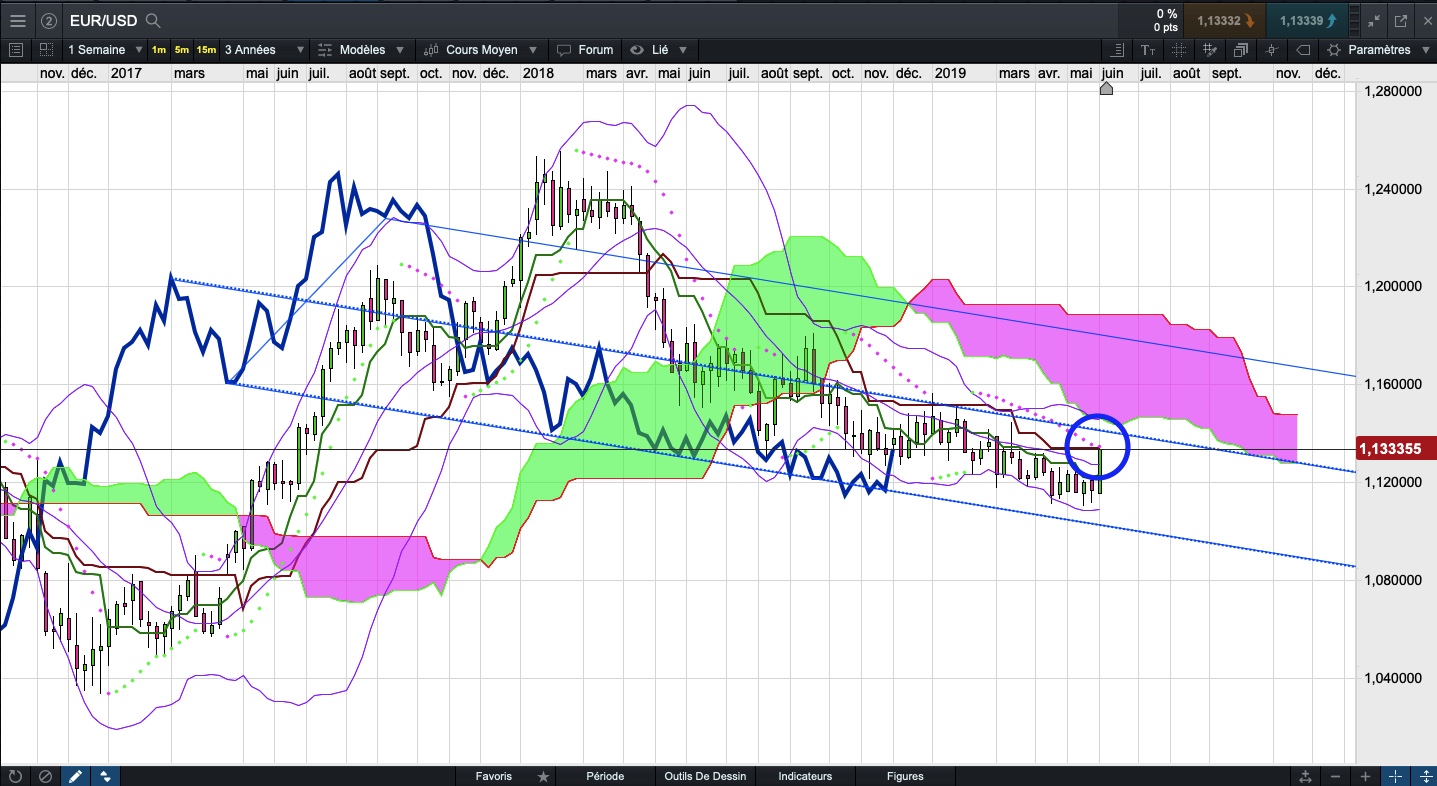Open the Paramètres settings dropdown
The width and height of the screenshot is (1437, 786).
[1377, 50]
